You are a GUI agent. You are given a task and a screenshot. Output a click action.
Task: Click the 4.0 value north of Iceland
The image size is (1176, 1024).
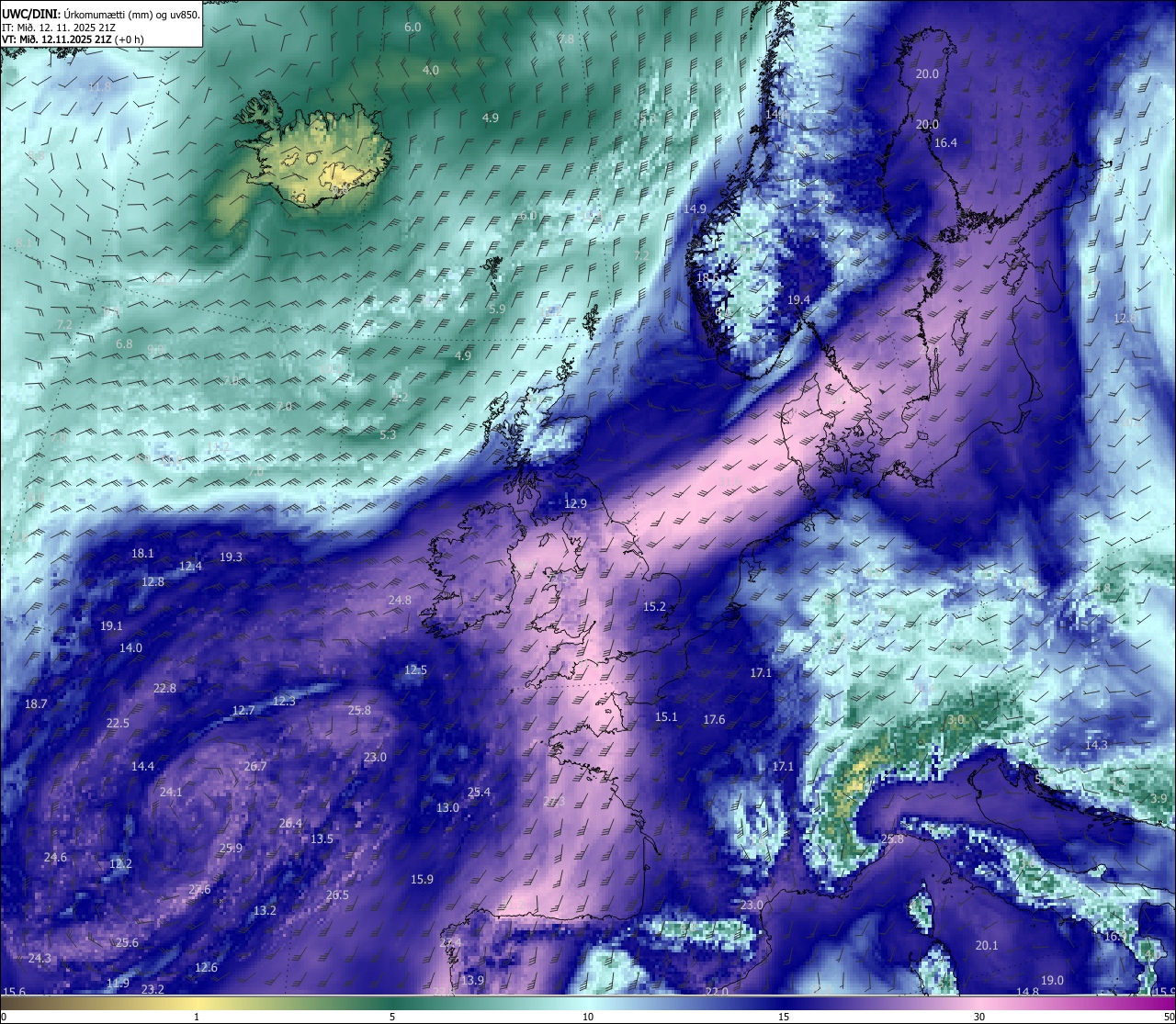click(431, 71)
